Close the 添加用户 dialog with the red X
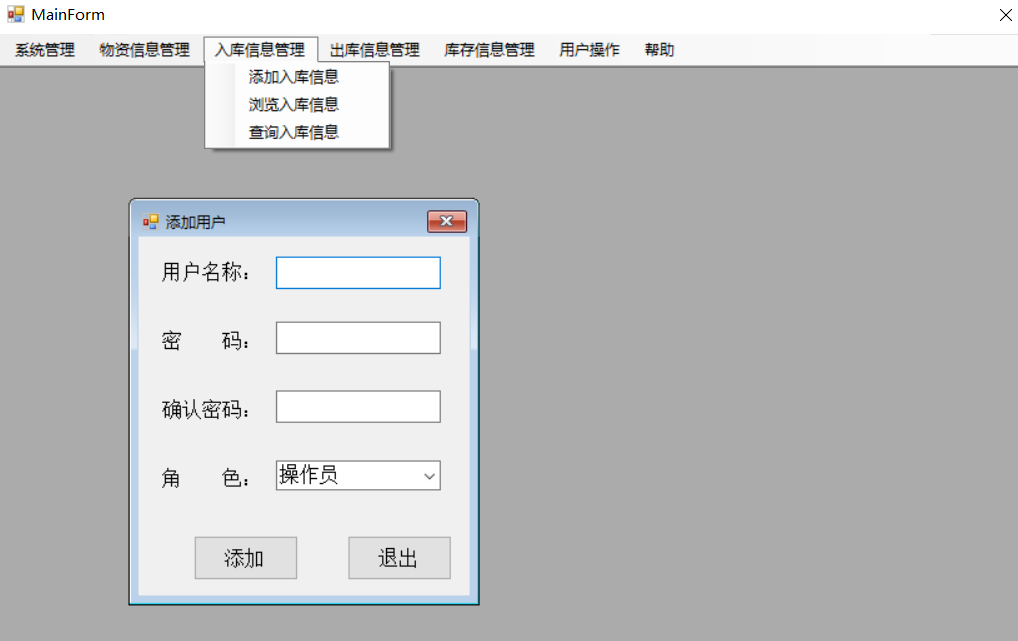The image size is (1018, 641). click(445, 221)
